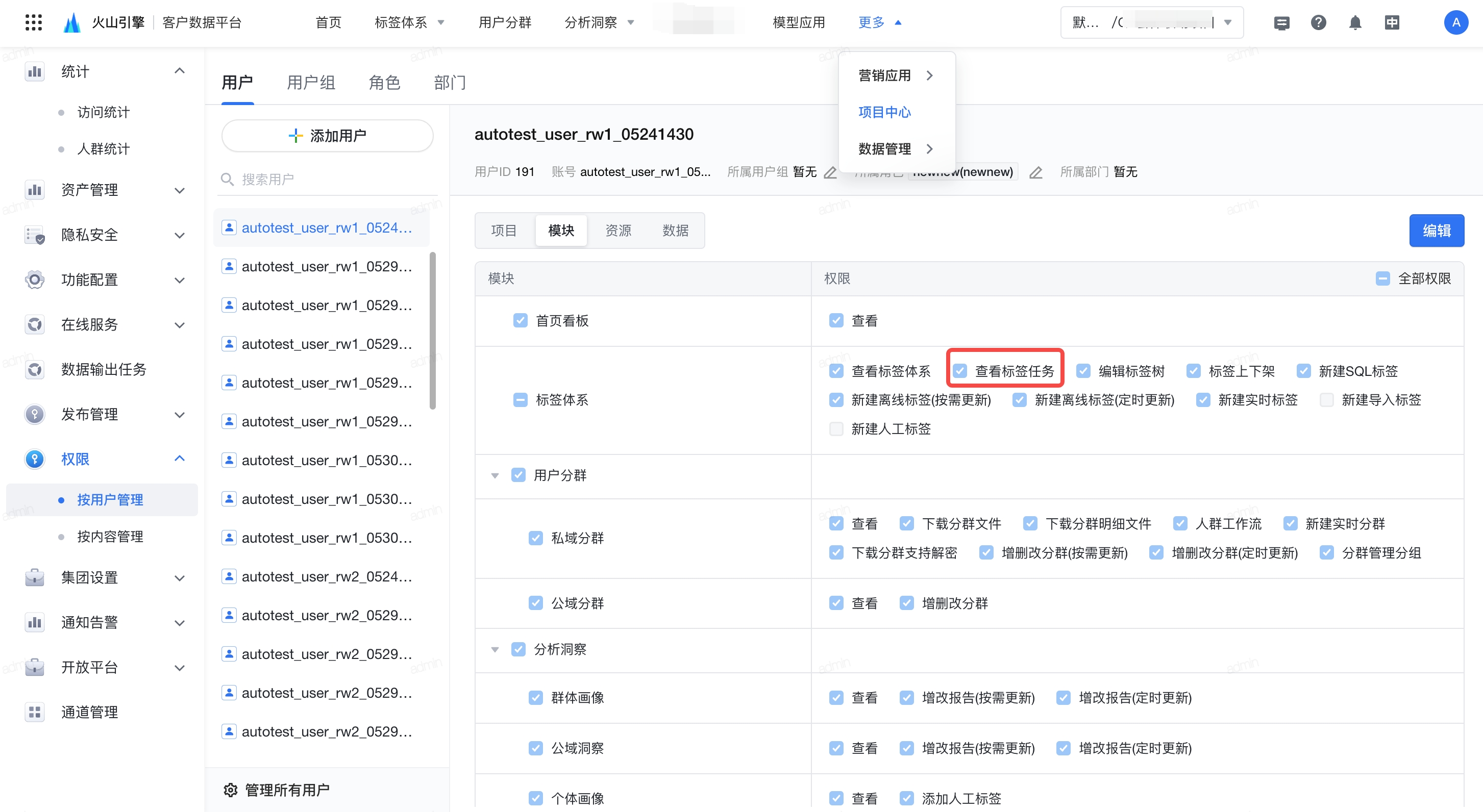This screenshot has height=812, width=1483.
Task: Click gear icon for 管理所有用户
Action: [230, 790]
